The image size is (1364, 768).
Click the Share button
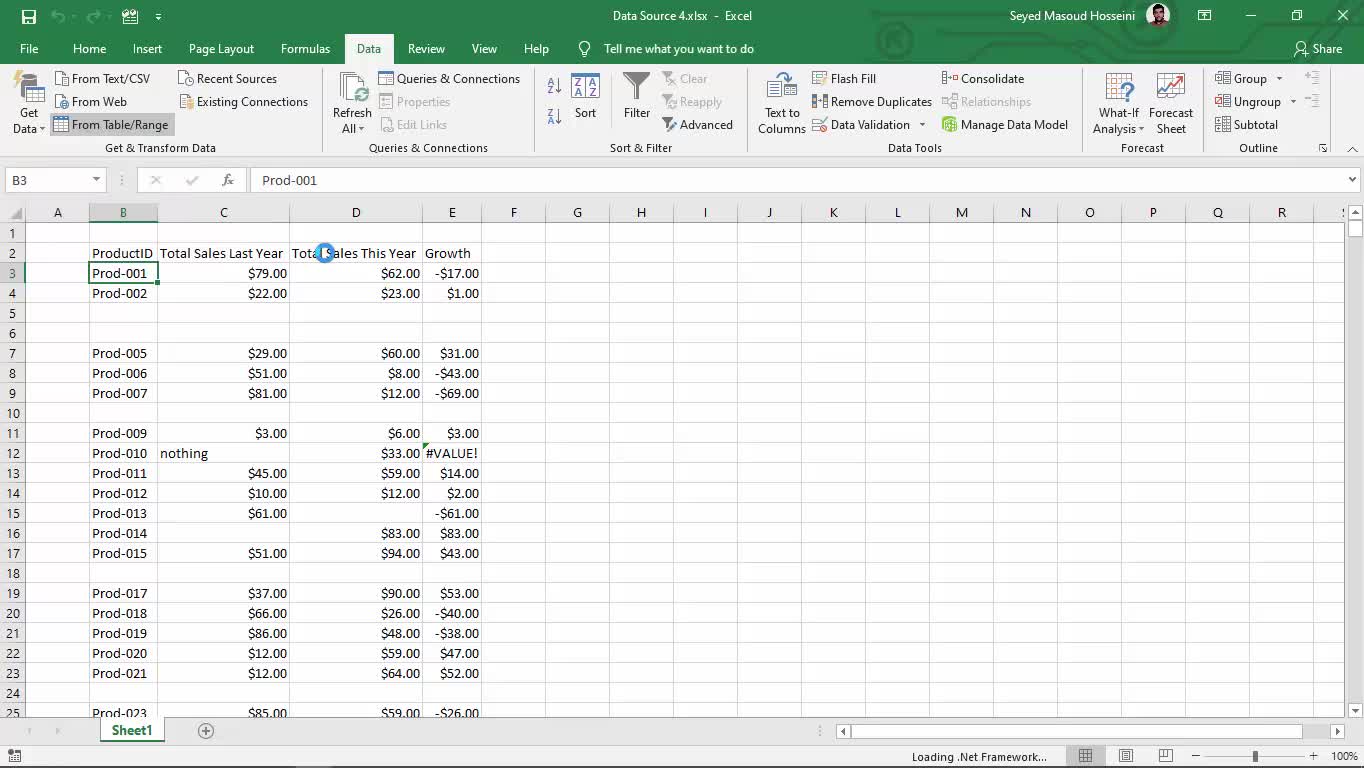(1317, 48)
